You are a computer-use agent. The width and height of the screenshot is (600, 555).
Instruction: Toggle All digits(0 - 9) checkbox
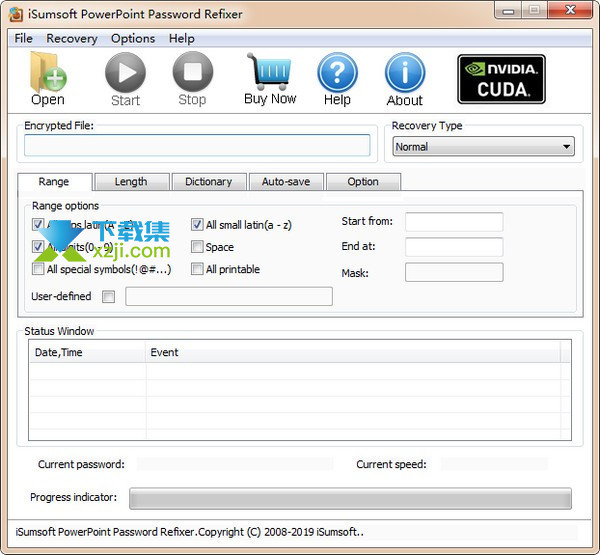(38, 246)
